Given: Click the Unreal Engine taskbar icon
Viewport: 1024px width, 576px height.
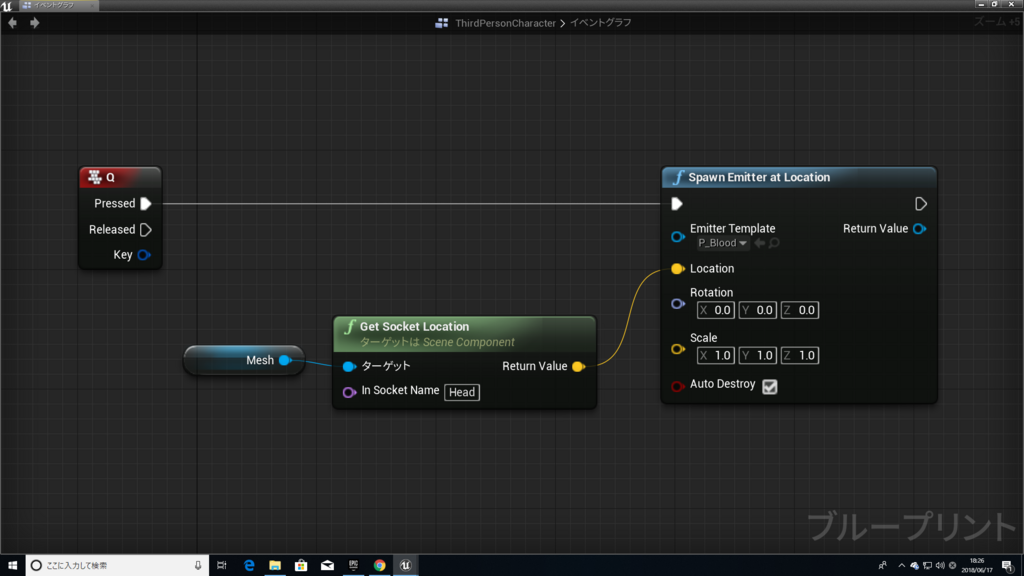Looking at the screenshot, I should (406, 565).
